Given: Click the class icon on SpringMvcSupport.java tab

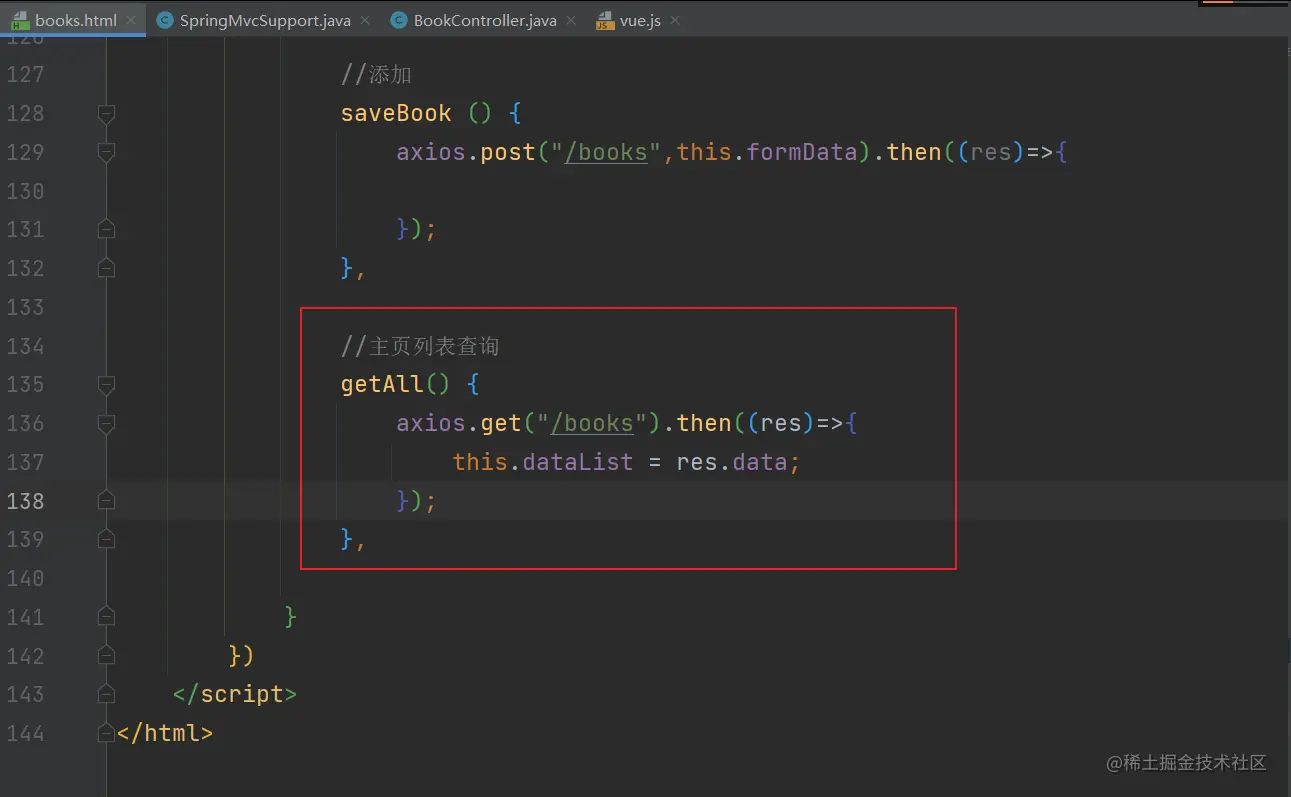Looking at the screenshot, I should coord(165,20).
